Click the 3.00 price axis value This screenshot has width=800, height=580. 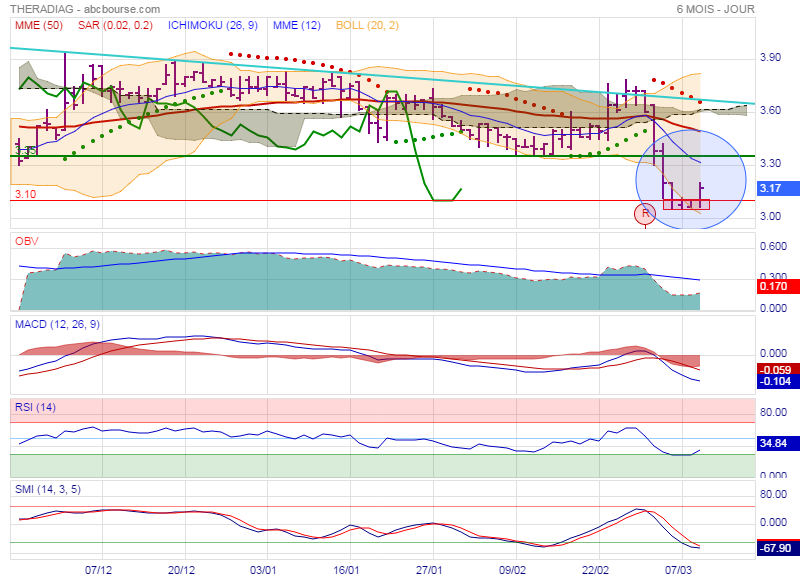(x=770, y=216)
